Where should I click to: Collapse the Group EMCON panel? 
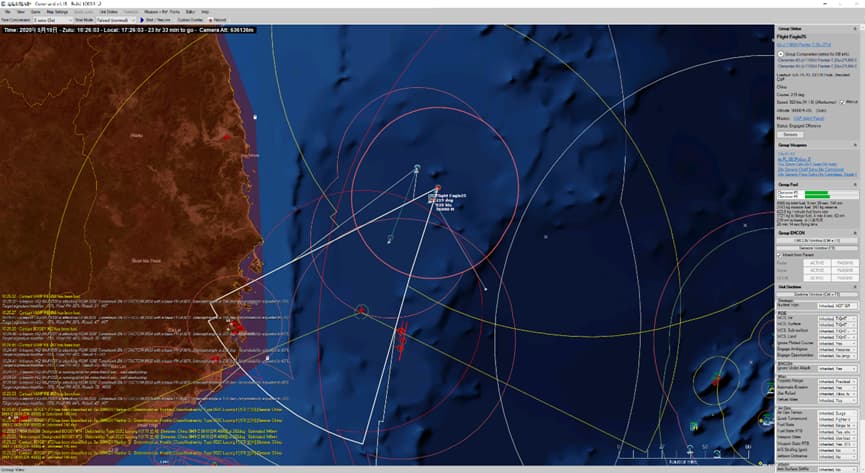[x=855, y=233]
